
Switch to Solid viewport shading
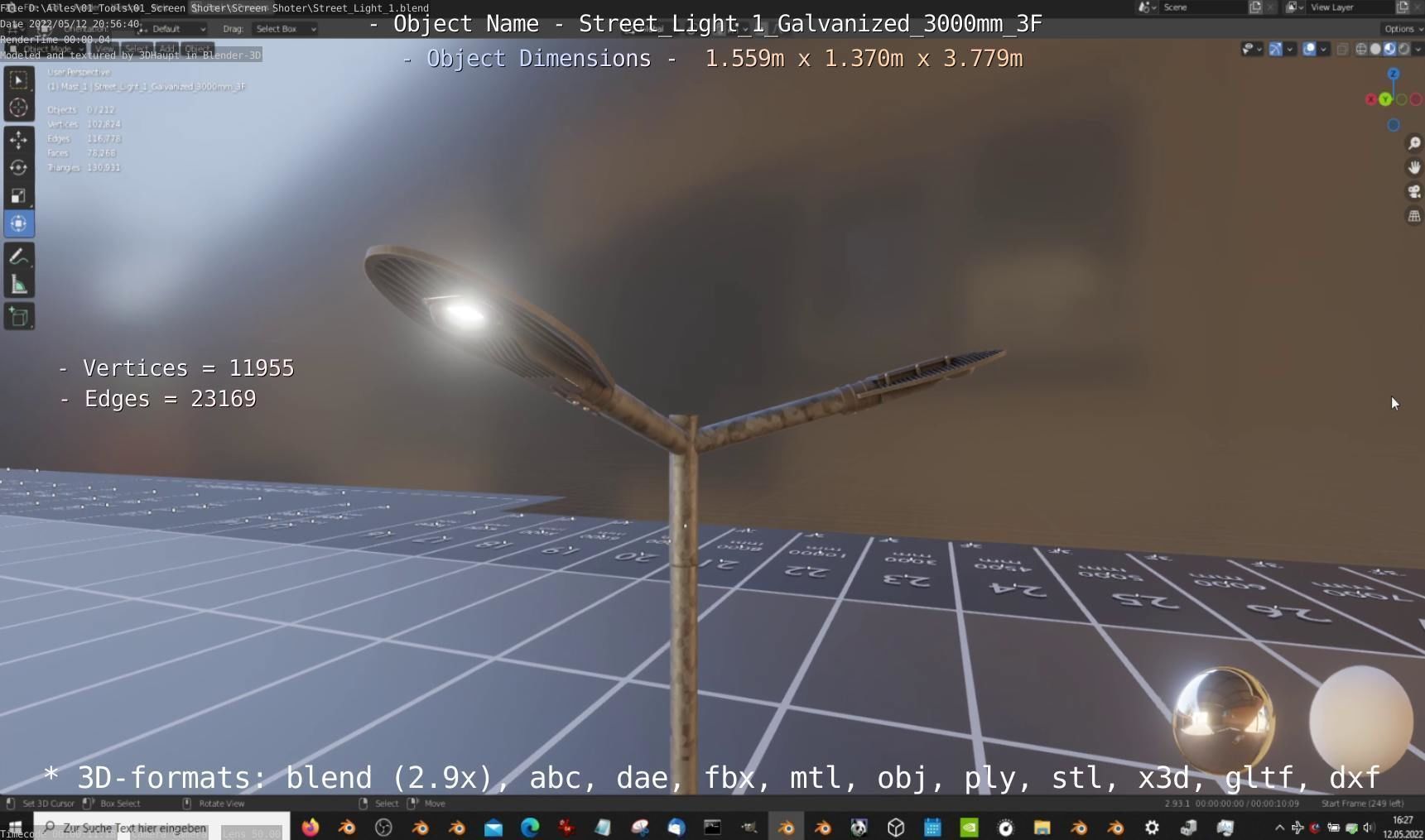pyautogui.click(x=1375, y=50)
